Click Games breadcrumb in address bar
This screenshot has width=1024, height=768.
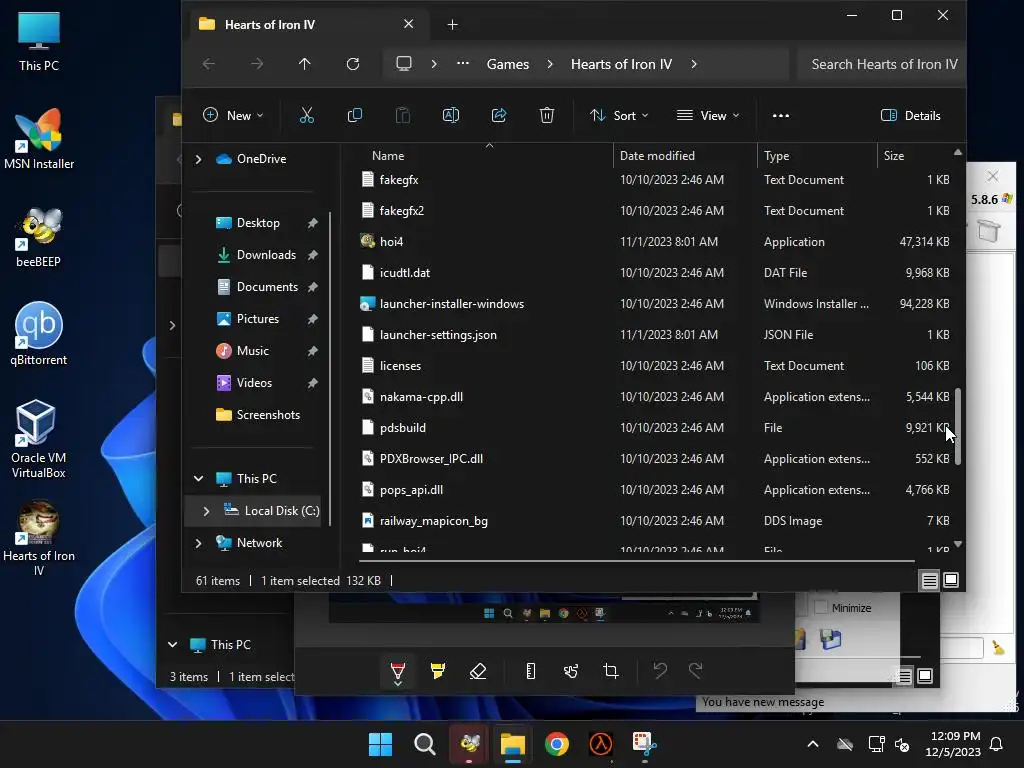pyautogui.click(x=507, y=64)
